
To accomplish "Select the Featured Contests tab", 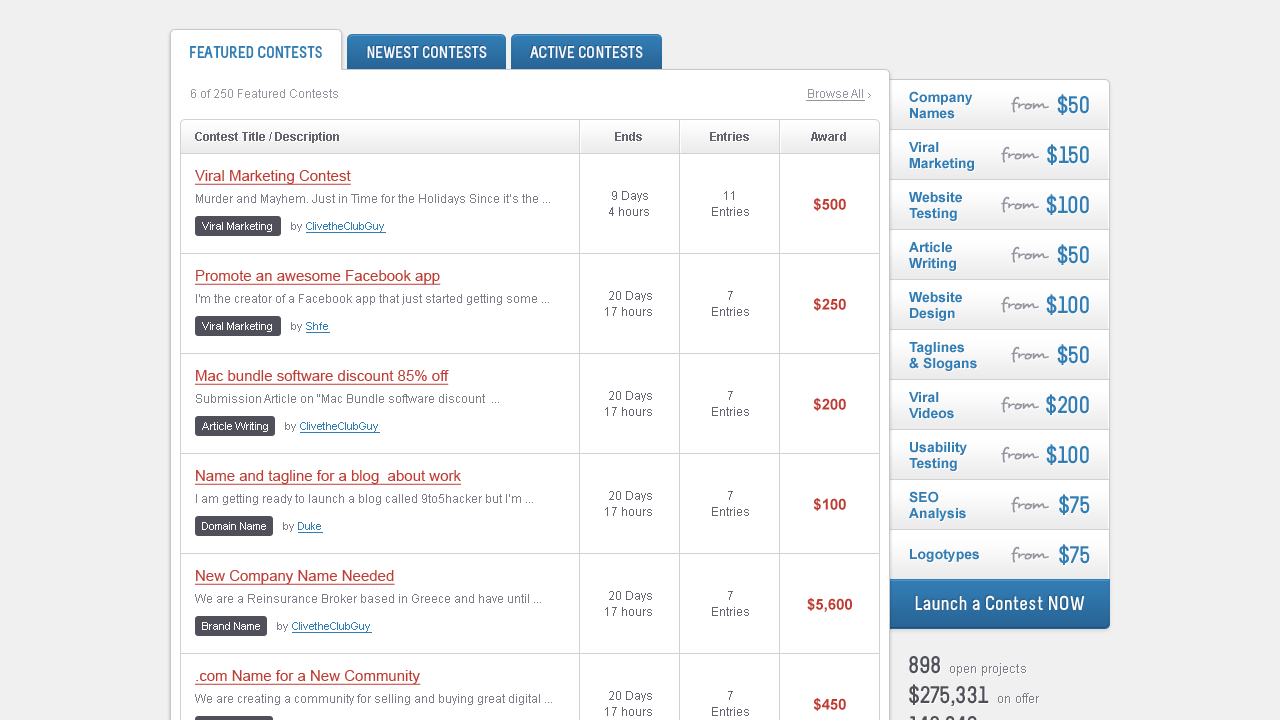I will [256, 51].
